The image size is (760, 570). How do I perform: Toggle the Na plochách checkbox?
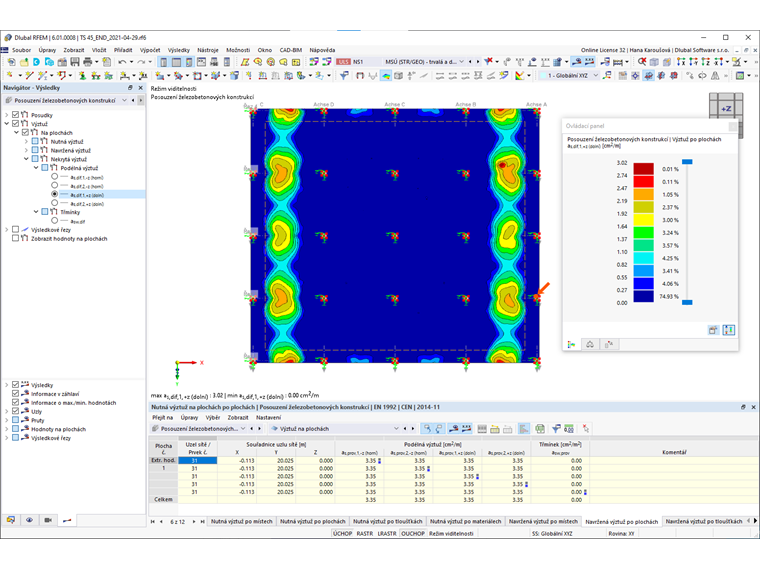click(25, 132)
